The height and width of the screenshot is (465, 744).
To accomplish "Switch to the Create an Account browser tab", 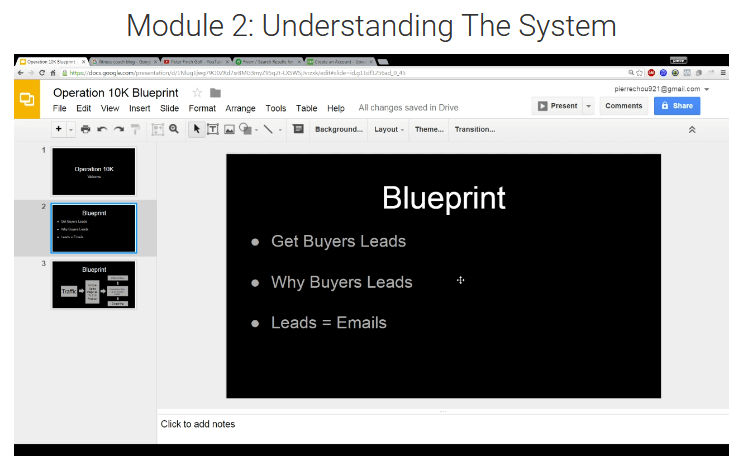I will [340, 62].
